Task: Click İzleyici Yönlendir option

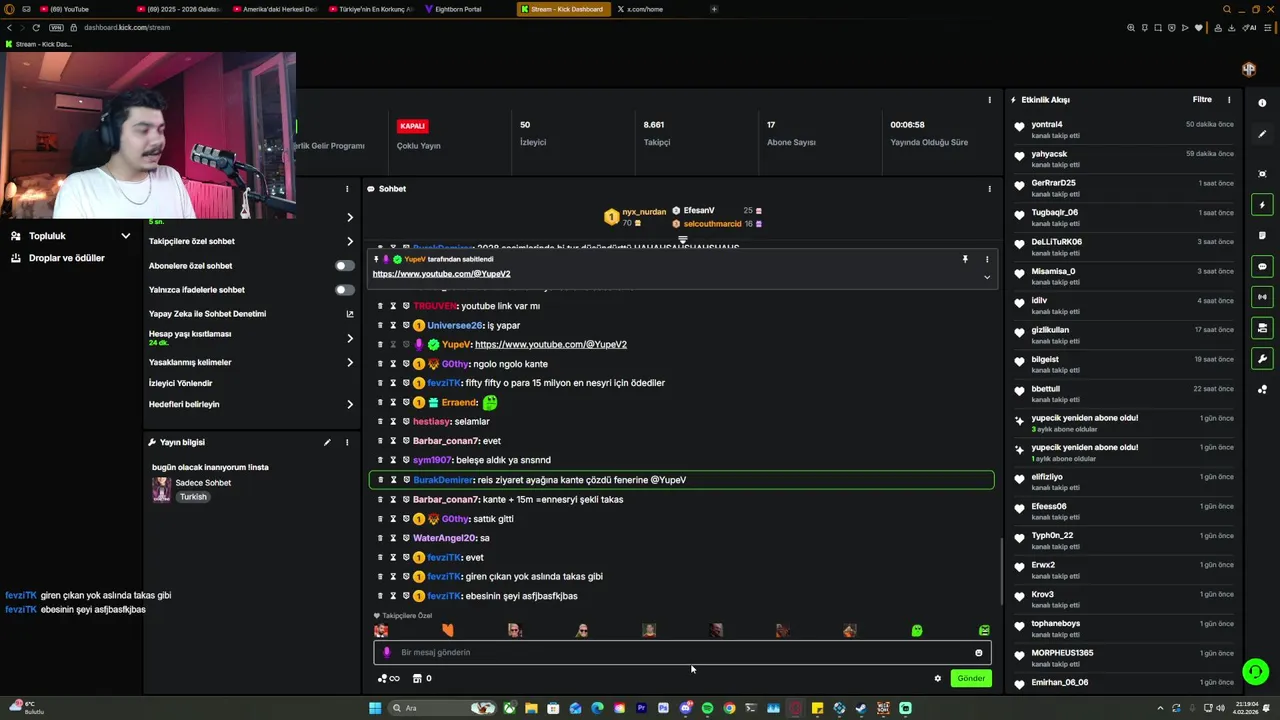Action: coord(180,383)
